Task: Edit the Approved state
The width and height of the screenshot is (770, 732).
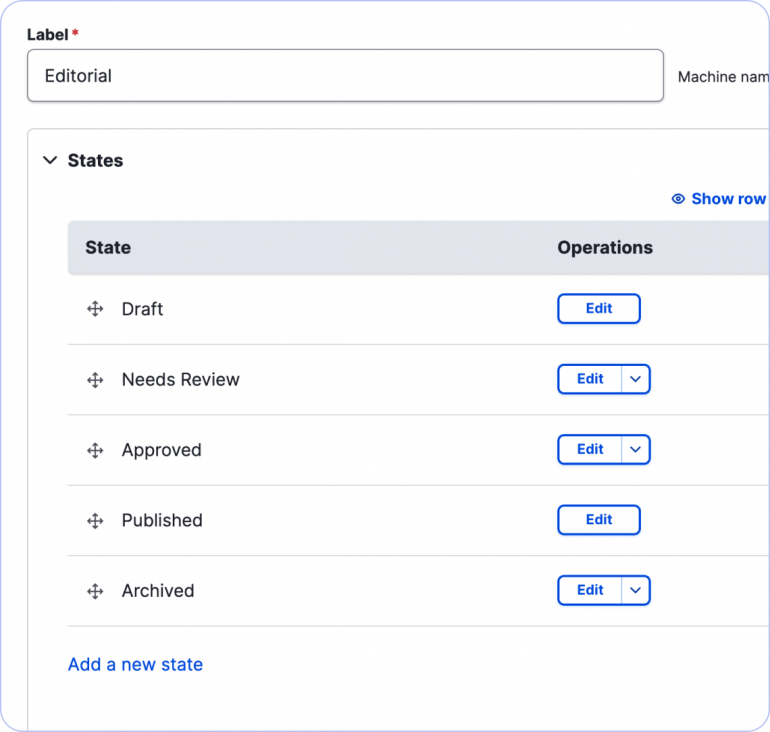Action: coord(590,449)
